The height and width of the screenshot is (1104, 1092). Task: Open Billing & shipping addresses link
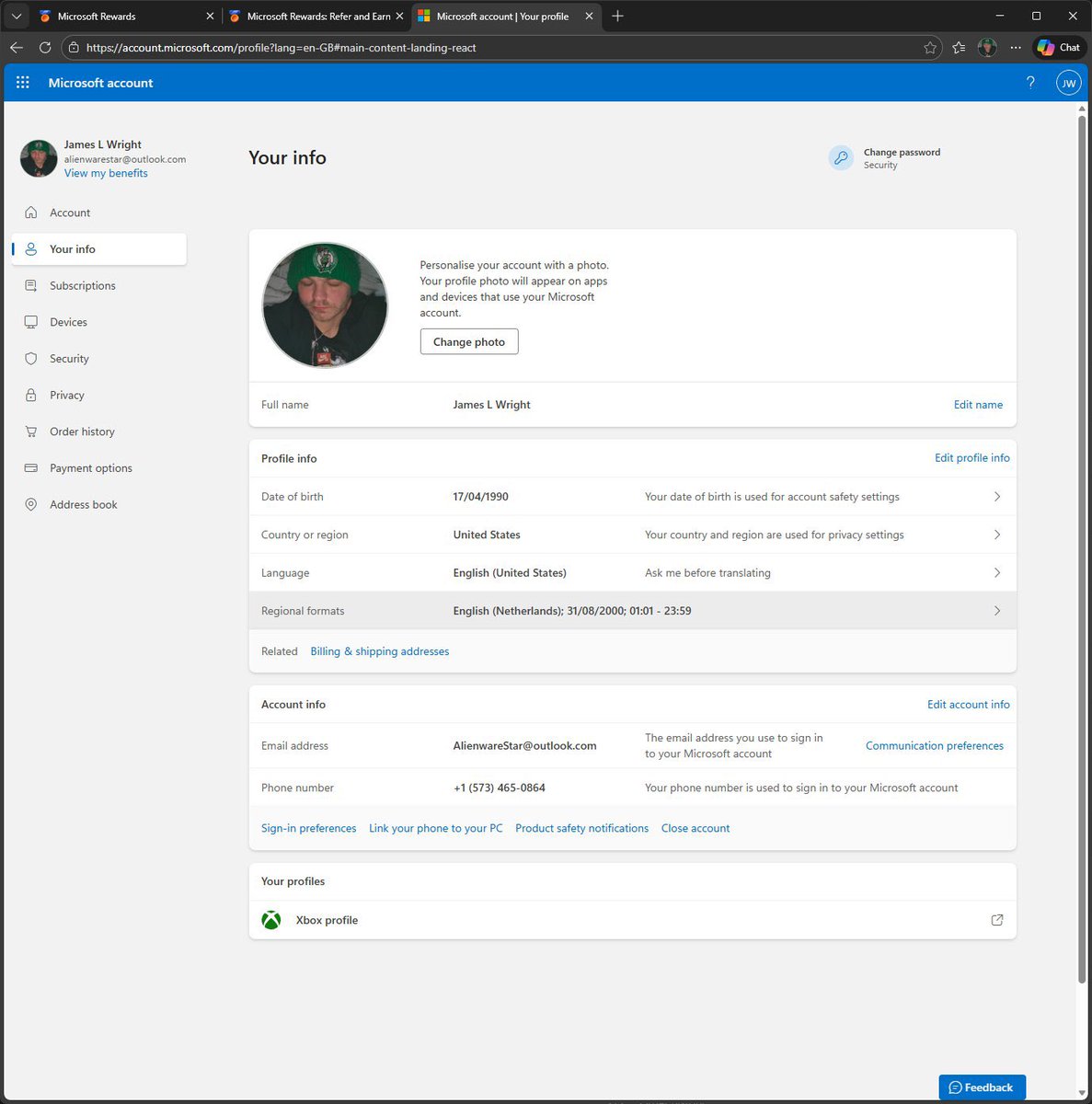tap(380, 651)
